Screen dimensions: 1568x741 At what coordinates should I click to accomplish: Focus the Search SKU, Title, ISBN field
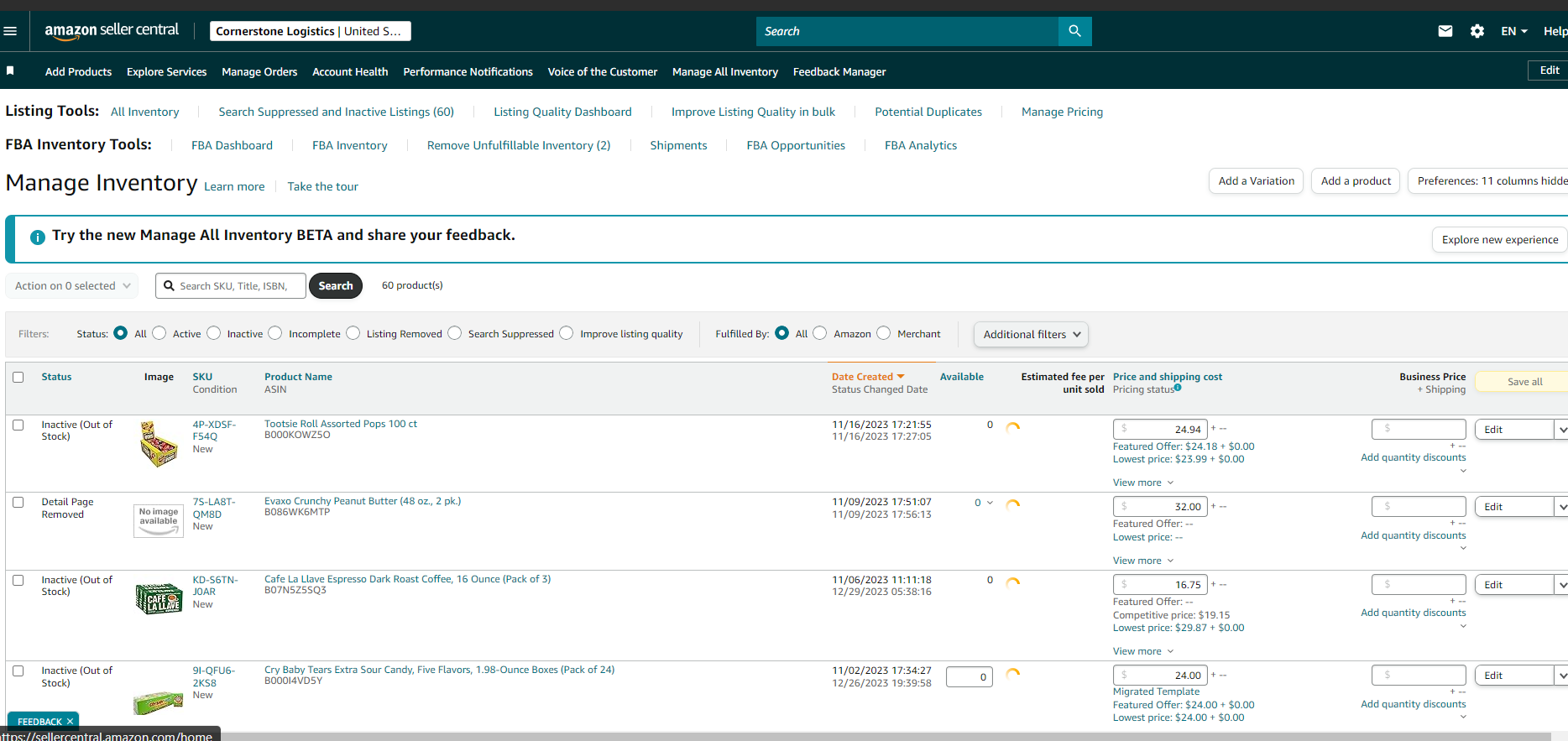coord(231,286)
